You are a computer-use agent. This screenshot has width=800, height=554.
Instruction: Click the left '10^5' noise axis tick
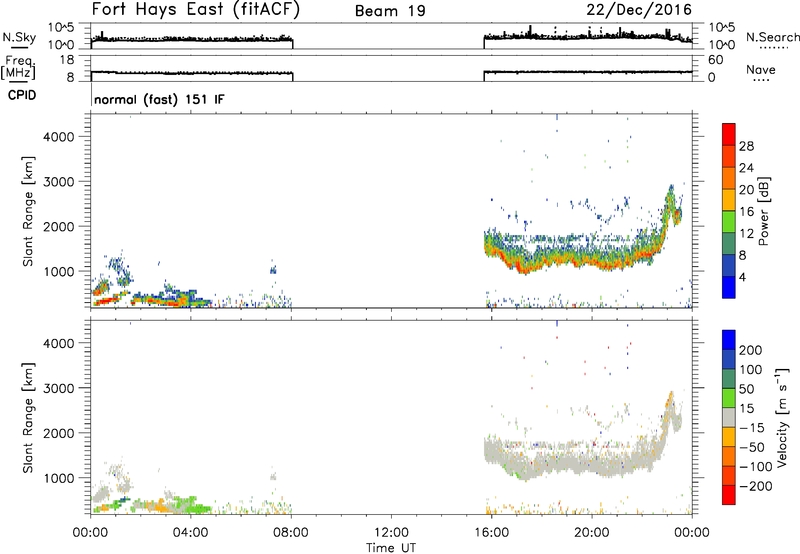[61, 28]
